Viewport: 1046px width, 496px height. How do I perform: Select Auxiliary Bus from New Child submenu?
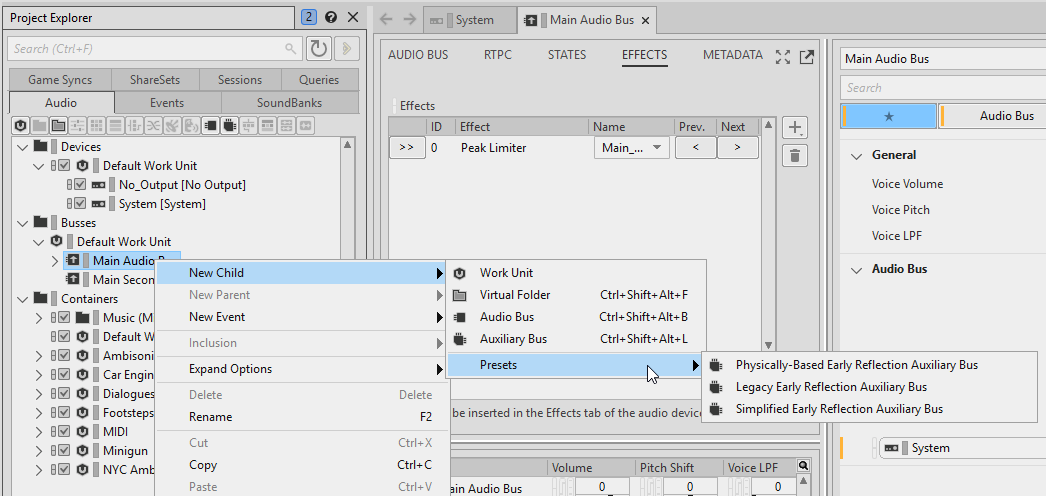513,339
